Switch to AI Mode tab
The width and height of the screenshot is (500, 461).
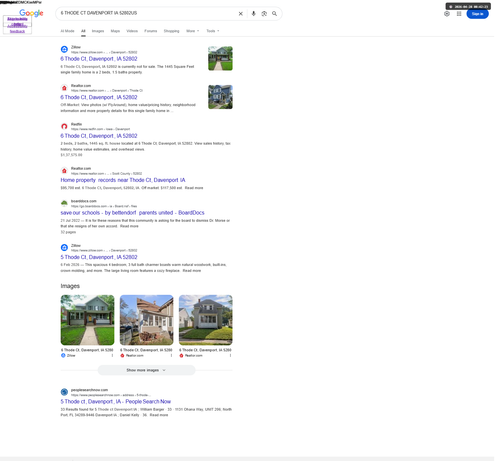tap(67, 31)
